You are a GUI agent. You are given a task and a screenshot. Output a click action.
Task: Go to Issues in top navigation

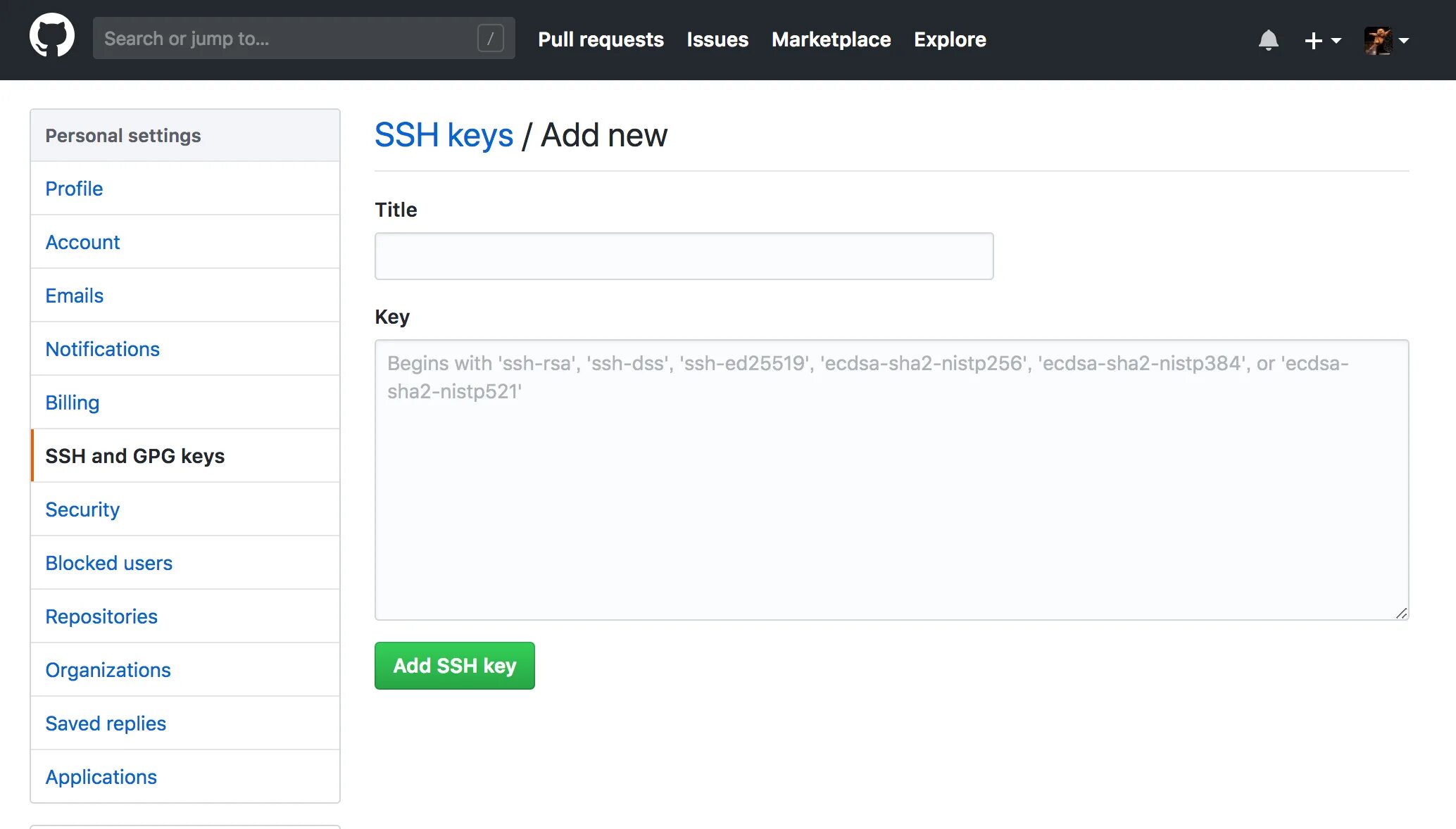point(717,39)
